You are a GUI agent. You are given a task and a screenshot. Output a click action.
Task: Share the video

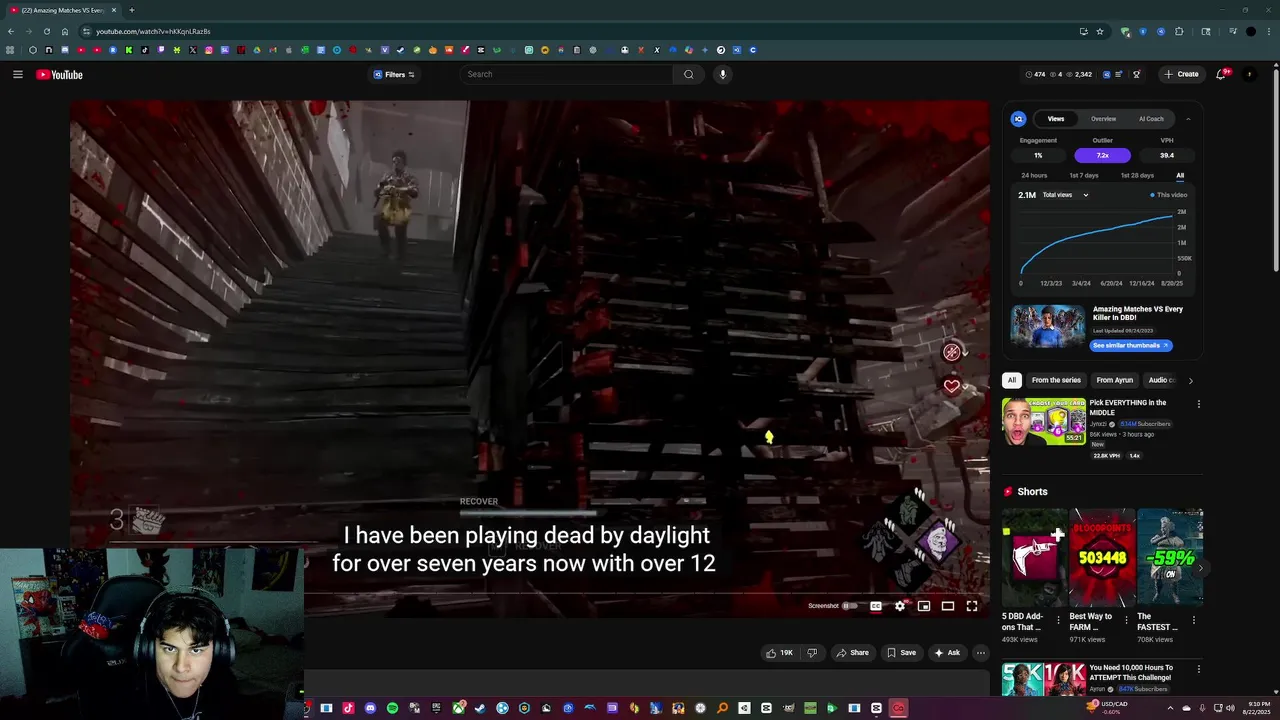852,653
